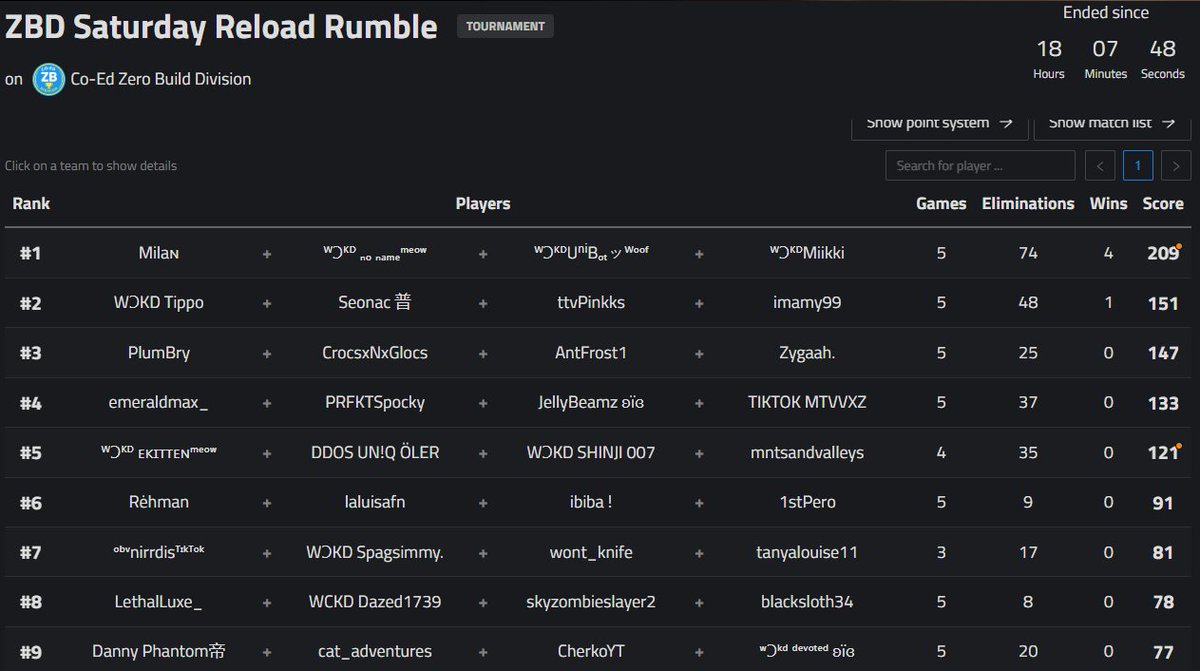Open the Co-Ed Zero Build Division link

(161, 79)
